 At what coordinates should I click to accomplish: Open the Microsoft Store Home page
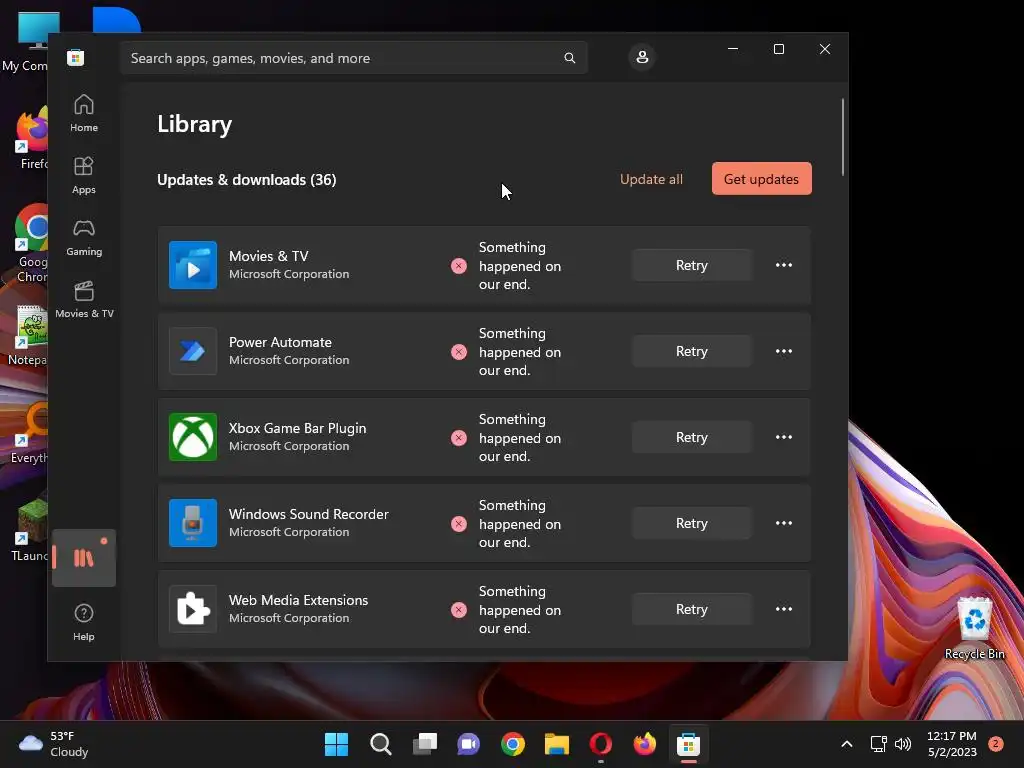point(84,114)
